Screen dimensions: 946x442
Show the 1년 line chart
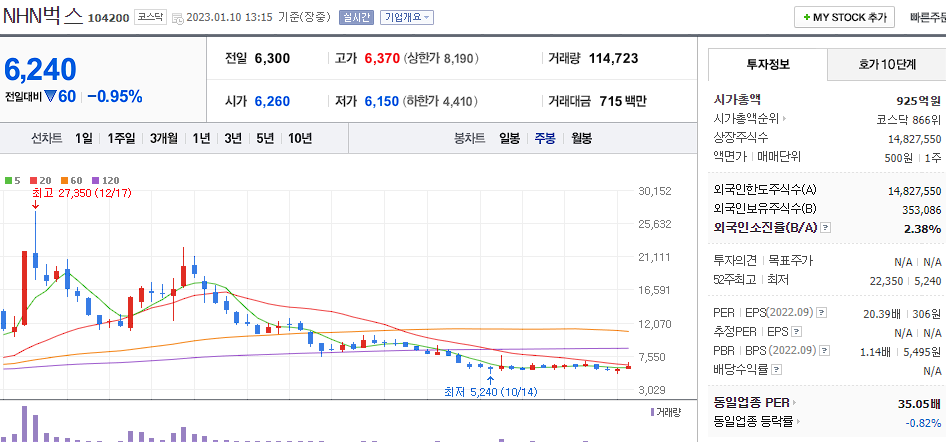click(202, 138)
